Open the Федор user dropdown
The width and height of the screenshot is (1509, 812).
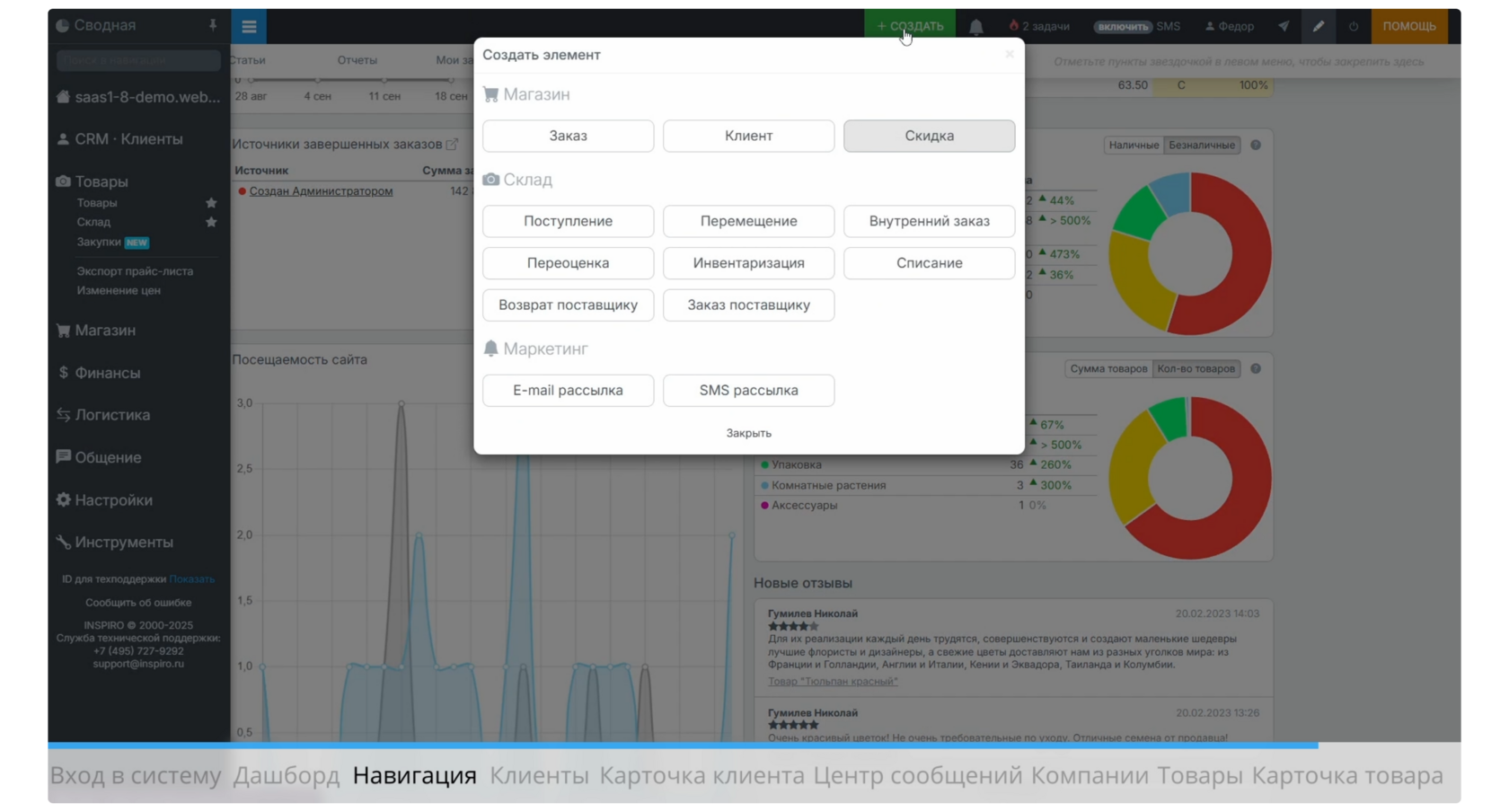click(1230, 27)
